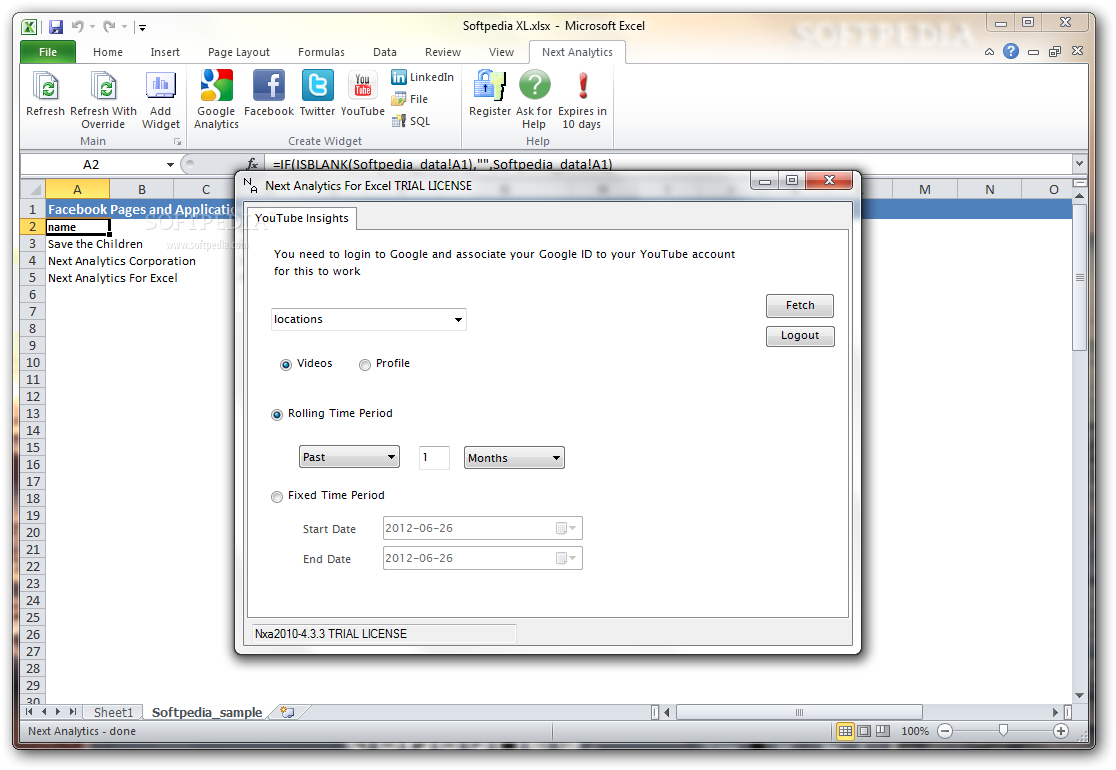Select cell 'Next Analytics Corporation'
Image resolution: width=1116 pixels, height=770 pixels.
(122, 261)
